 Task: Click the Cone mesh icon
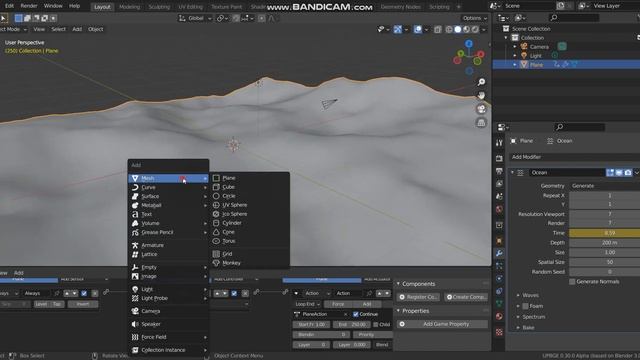216,232
